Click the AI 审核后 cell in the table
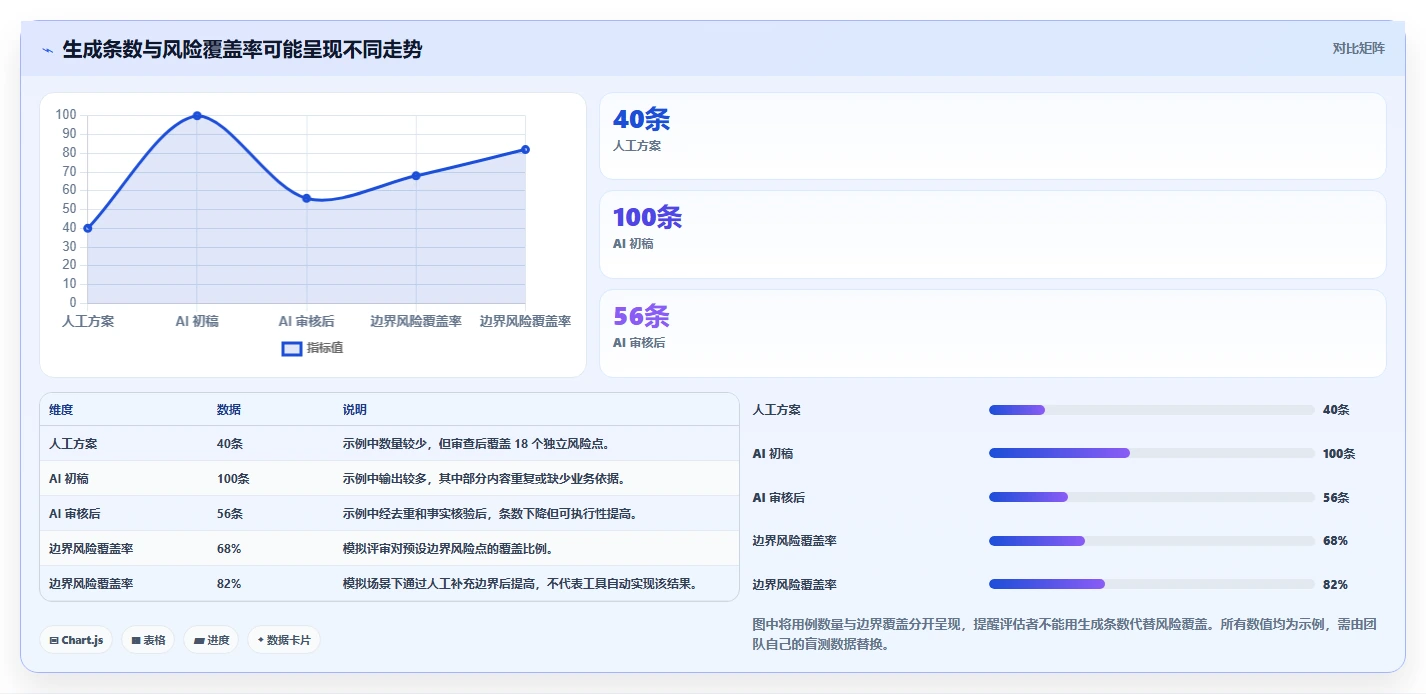This screenshot has height=694, width=1426. coord(75,514)
